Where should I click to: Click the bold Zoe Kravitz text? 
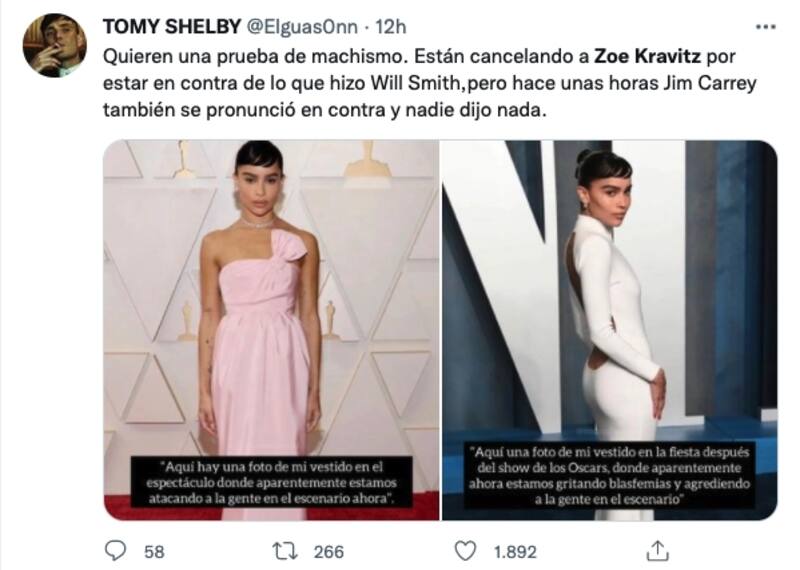(x=647, y=56)
